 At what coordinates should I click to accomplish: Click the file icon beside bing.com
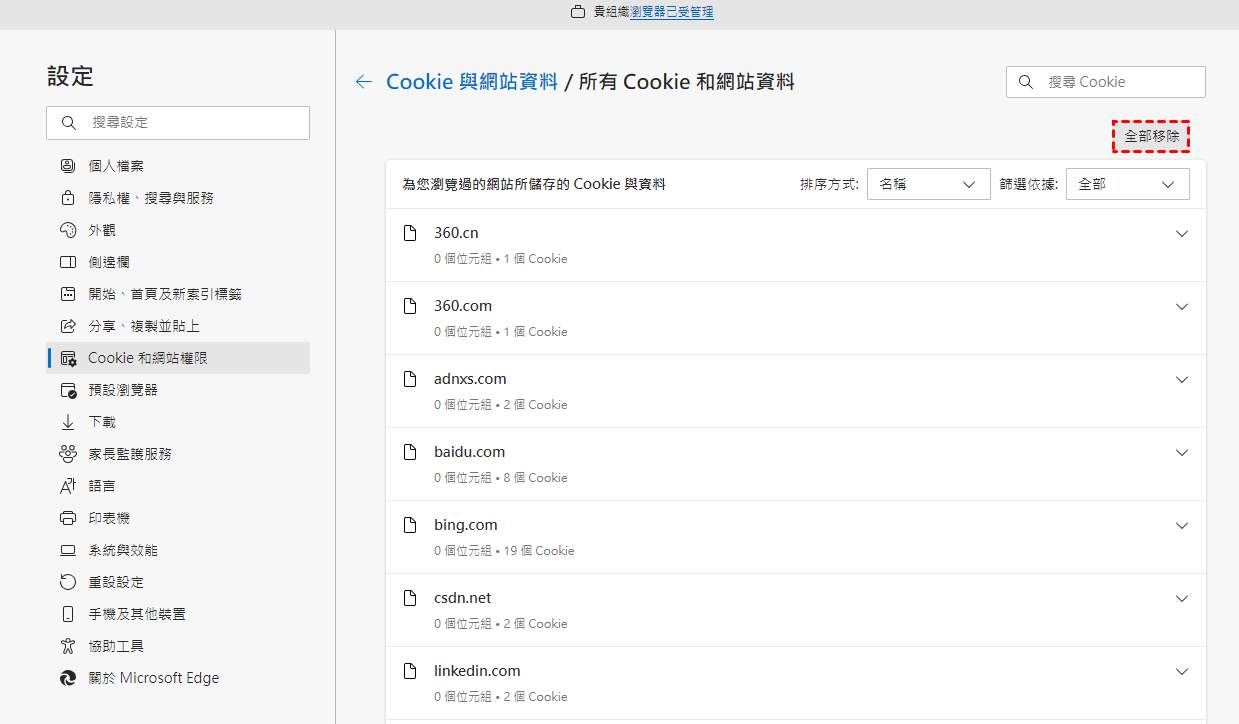[x=409, y=525]
